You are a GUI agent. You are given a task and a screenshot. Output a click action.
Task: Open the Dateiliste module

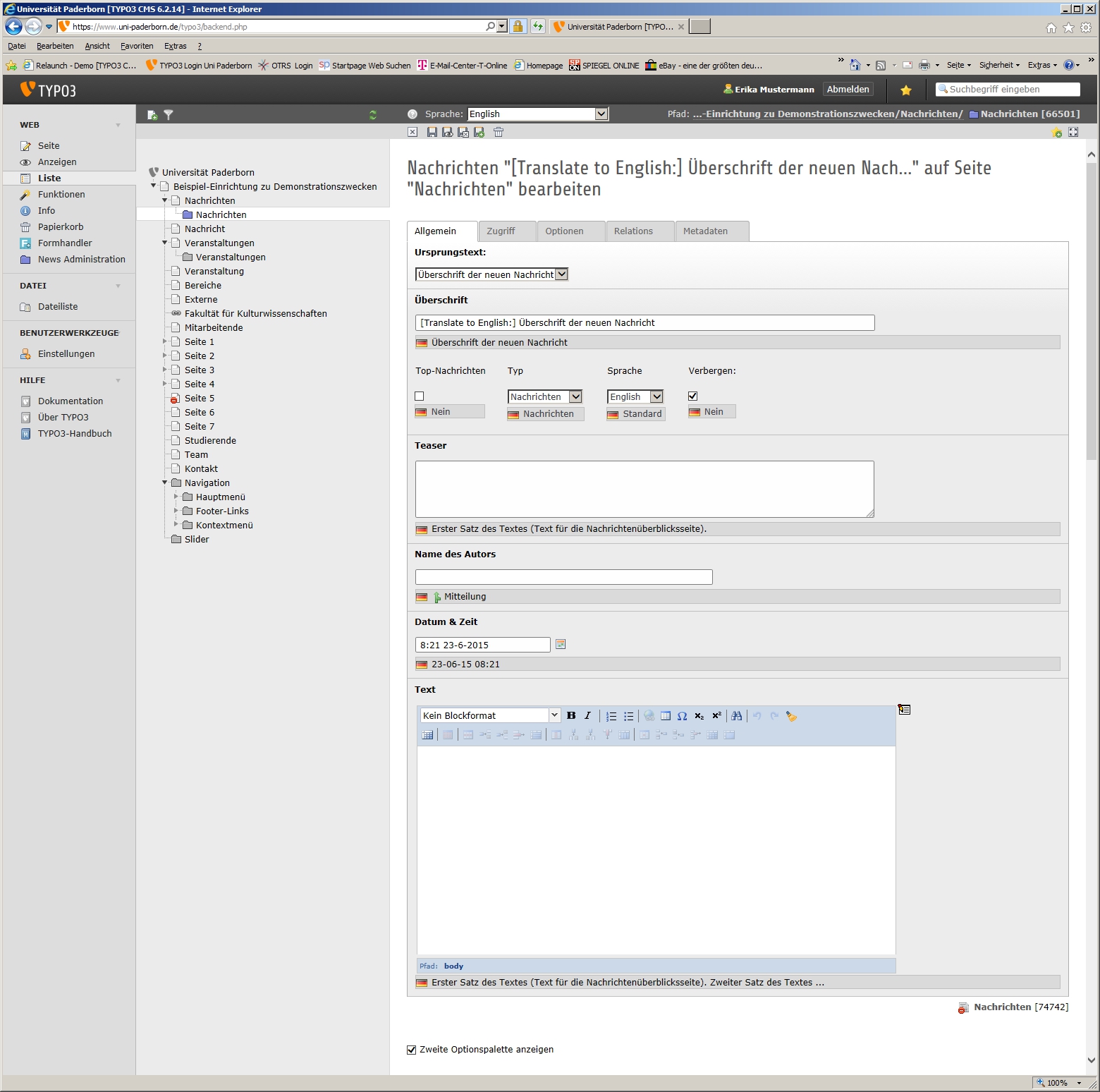pos(58,306)
